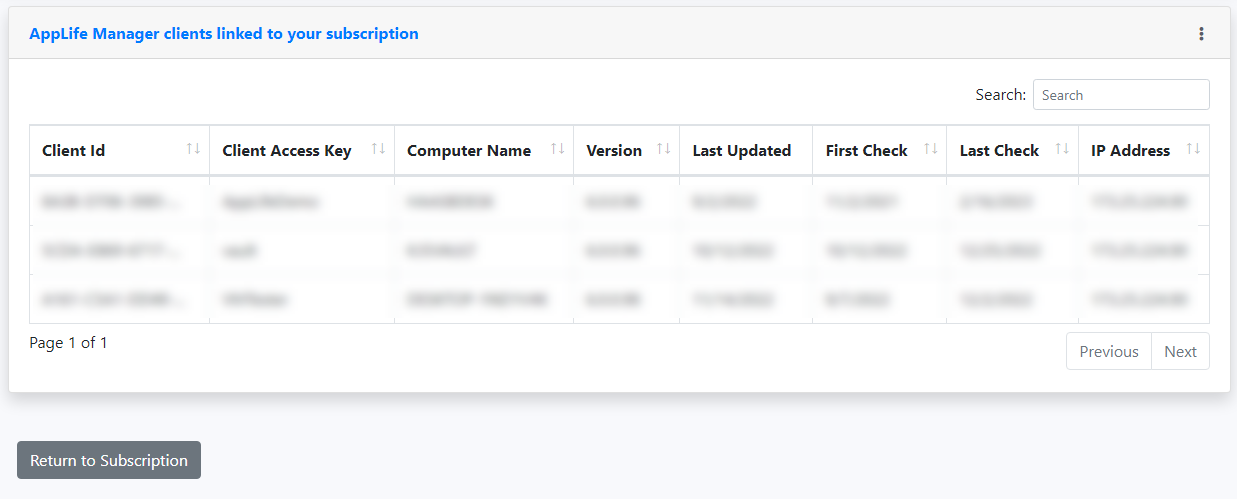Screen dimensions: 1237x499
Task: Go to the Next page
Action: pyautogui.click(x=1180, y=351)
